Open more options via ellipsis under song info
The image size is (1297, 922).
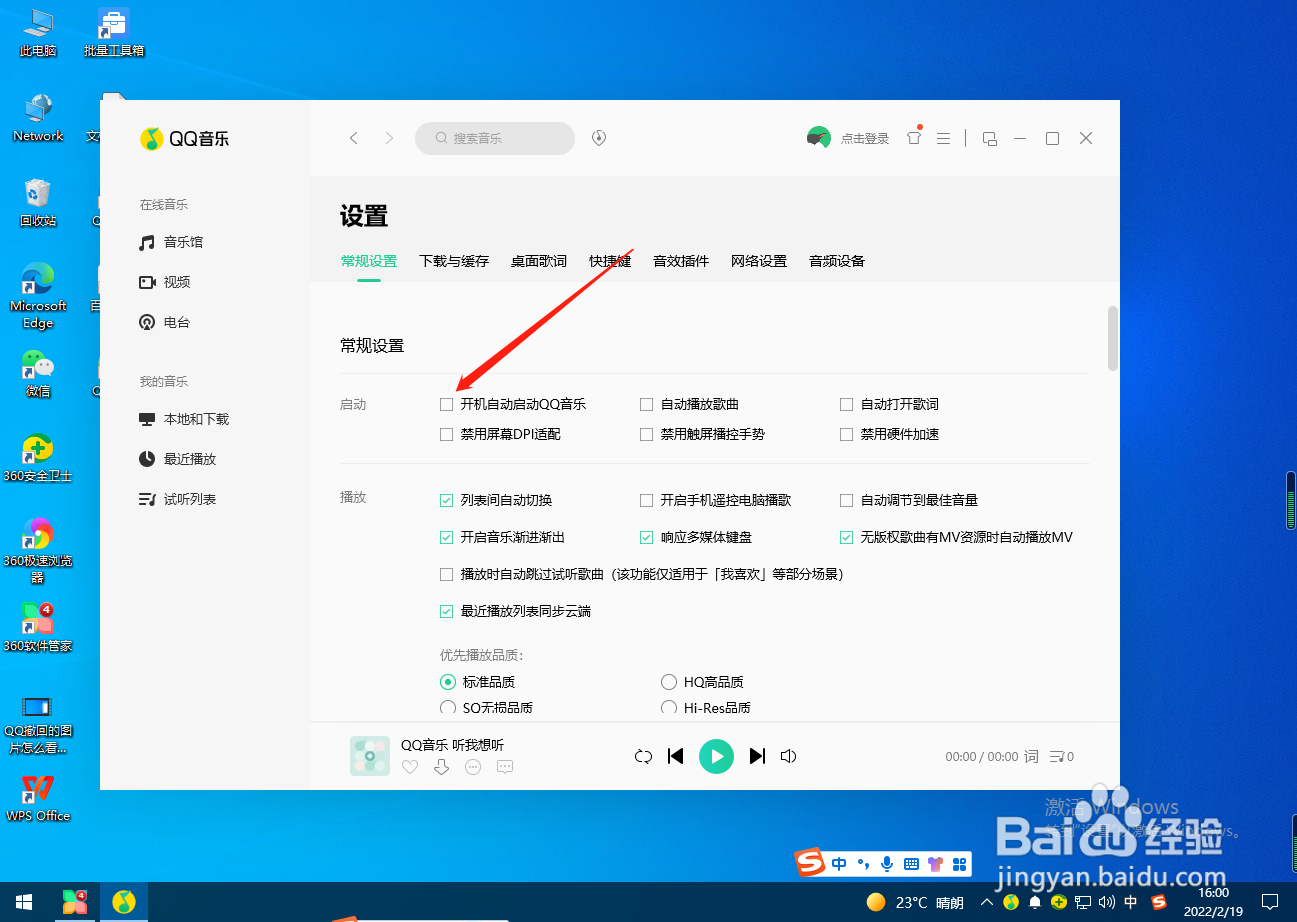pyautogui.click(x=473, y=766)
